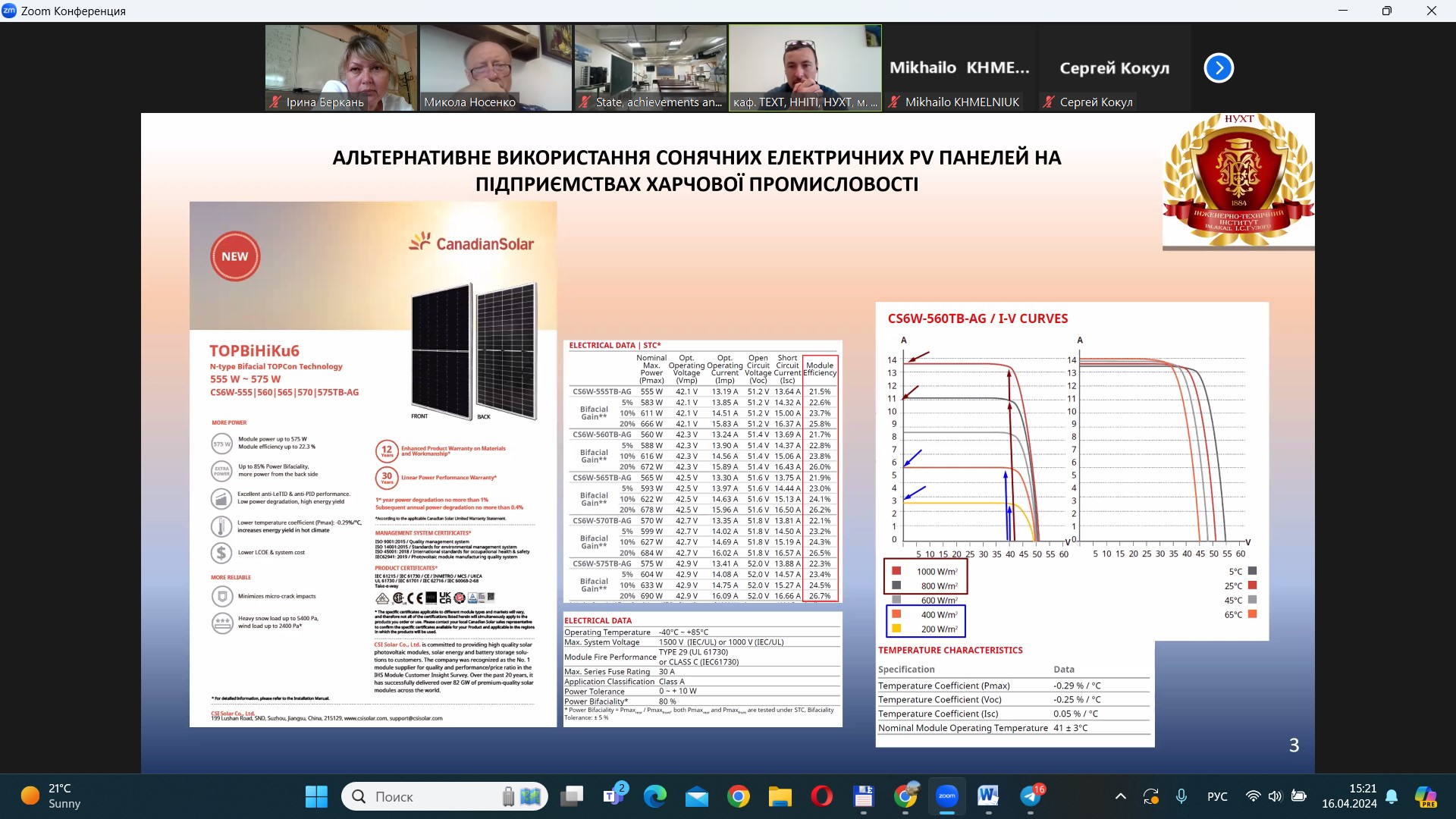Open Google Chrome from the taskbar

(739, 796)
